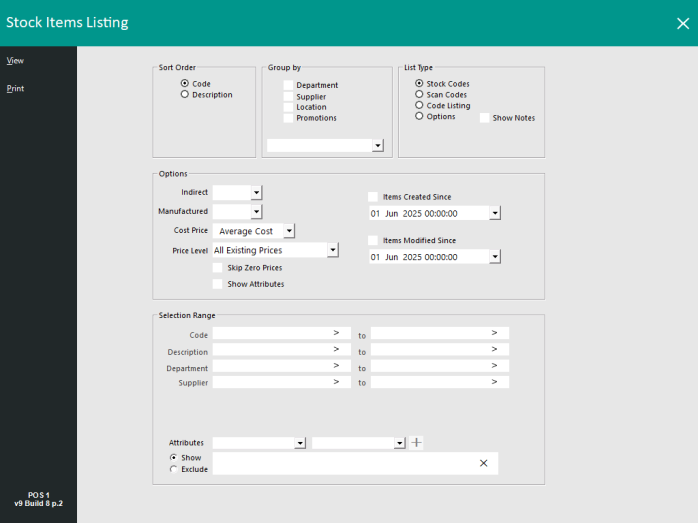Enable Items Modified Since checkbox
The width and height of the screenshot is (698, 524).
pyautogui.click(x=373, y=240)
